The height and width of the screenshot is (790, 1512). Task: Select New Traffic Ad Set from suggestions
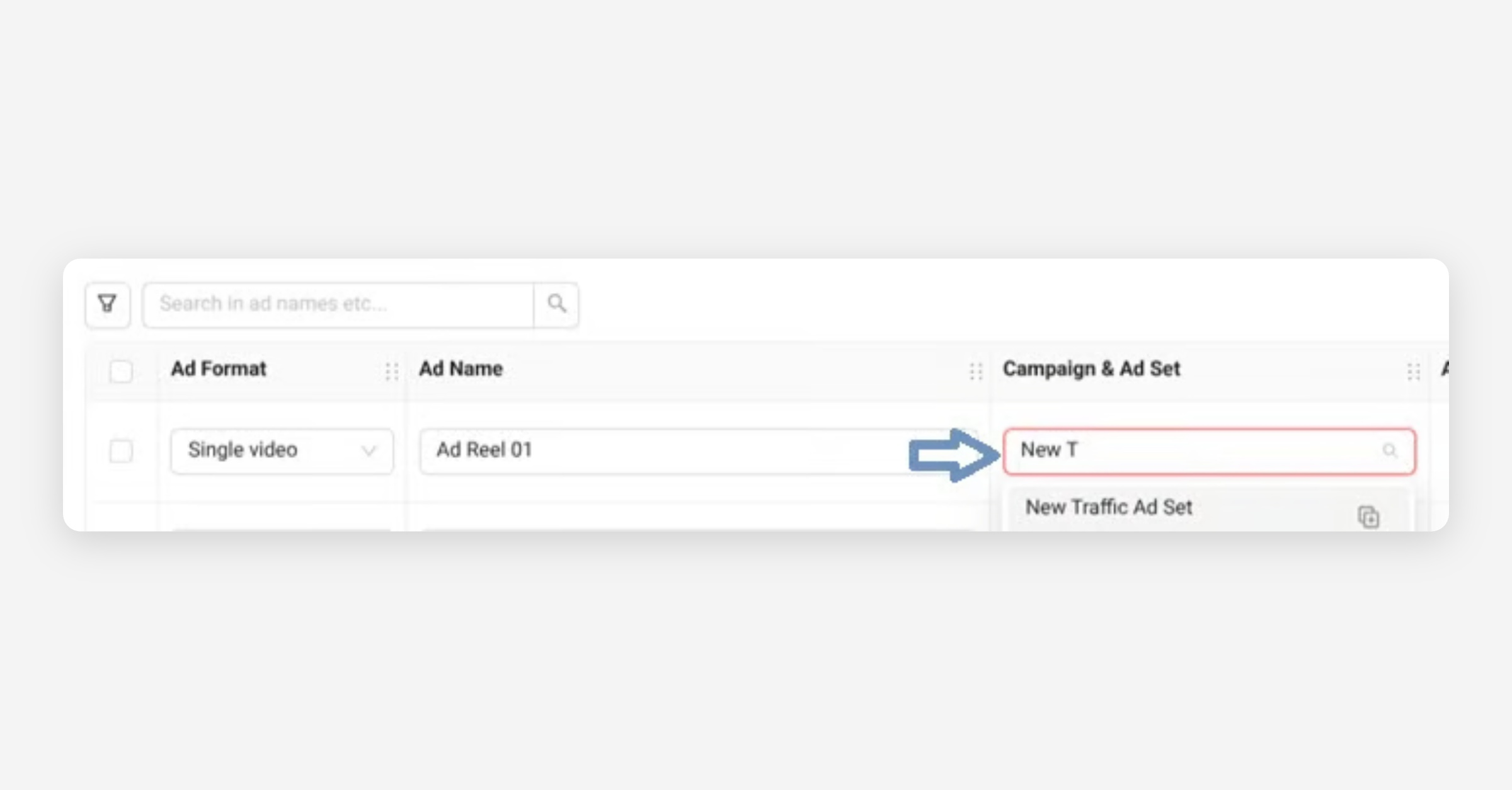(x=1109, y=508)
